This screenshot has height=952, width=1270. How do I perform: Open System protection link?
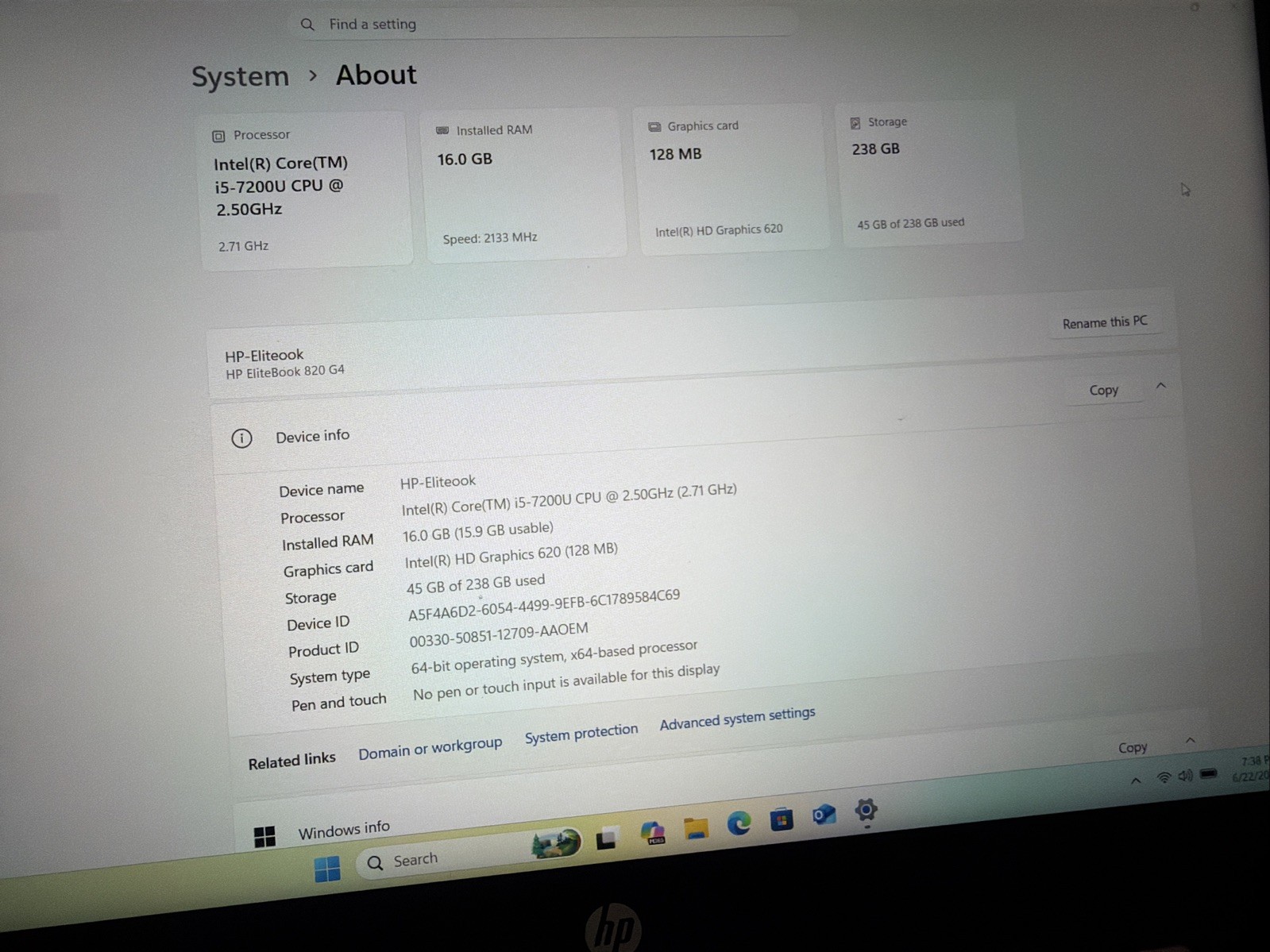point(581,733)
